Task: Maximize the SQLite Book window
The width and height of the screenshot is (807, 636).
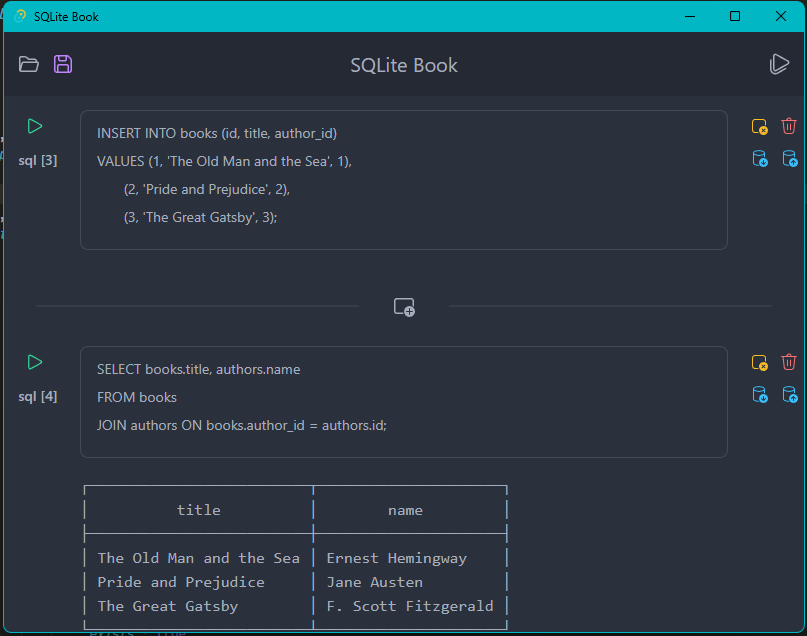Action: pos(735,16)
